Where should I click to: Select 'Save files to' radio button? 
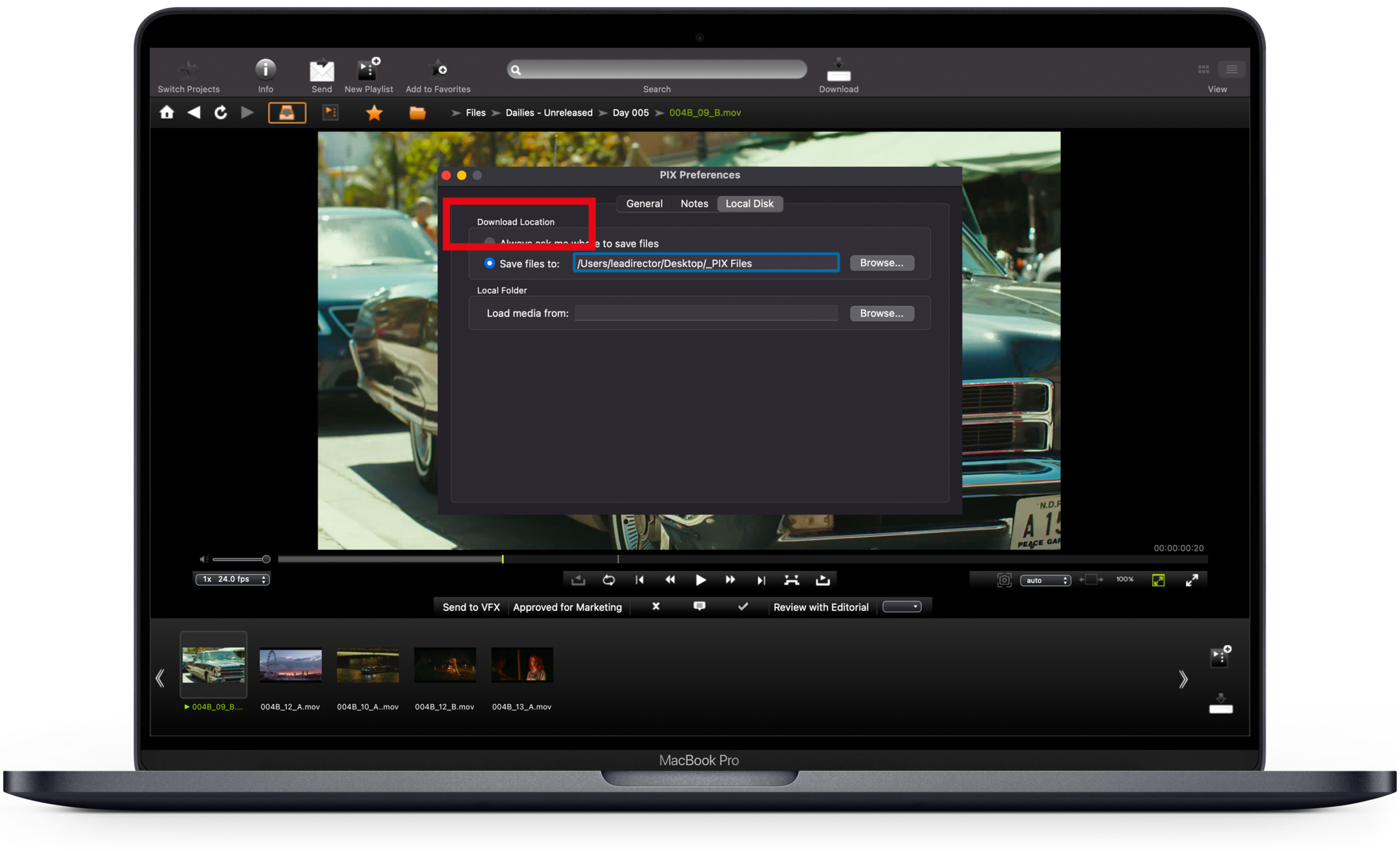(x=490, y=263)
